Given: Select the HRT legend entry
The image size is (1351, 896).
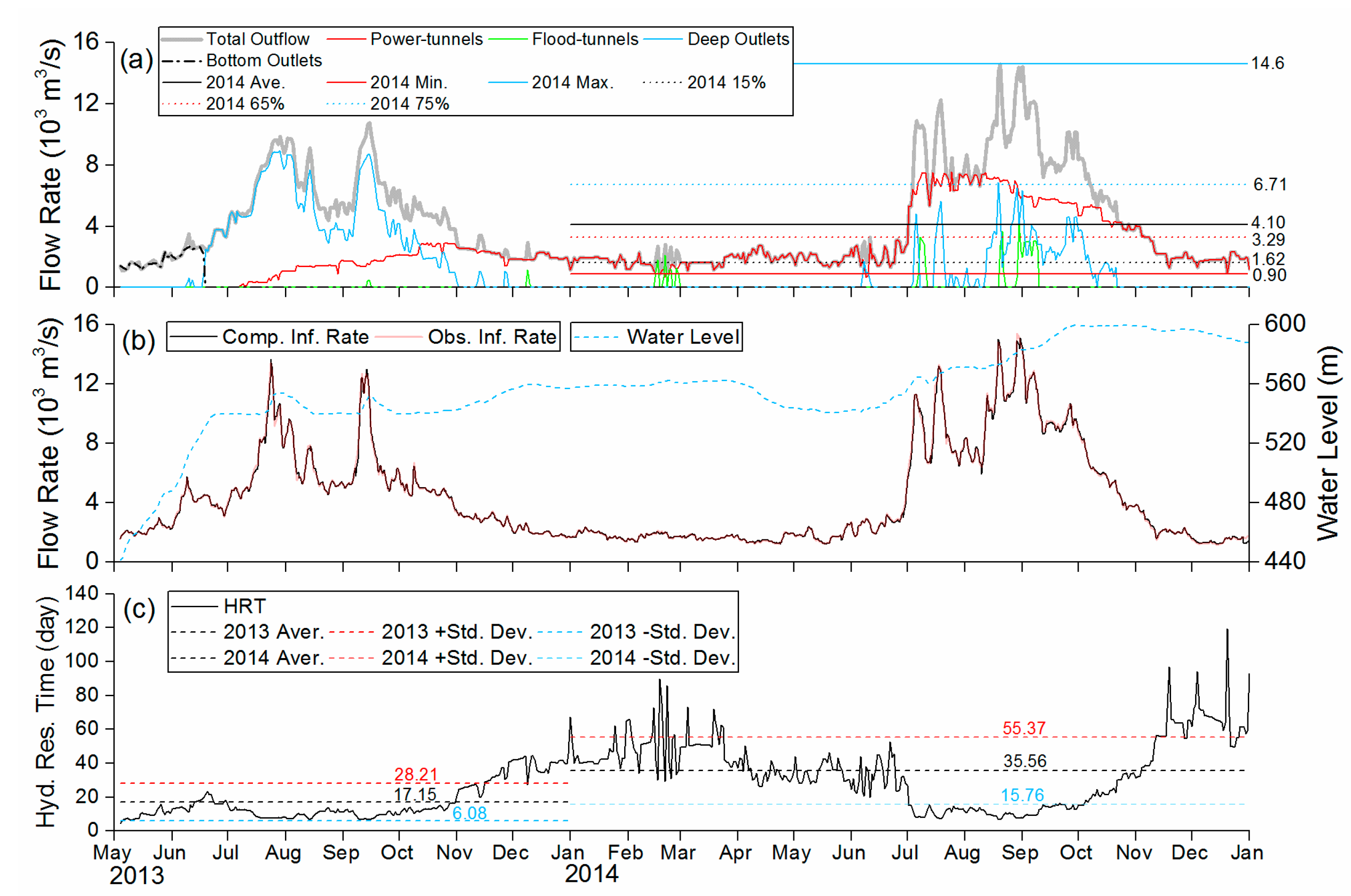Looking at the screenshot, I should click(244, 606).
